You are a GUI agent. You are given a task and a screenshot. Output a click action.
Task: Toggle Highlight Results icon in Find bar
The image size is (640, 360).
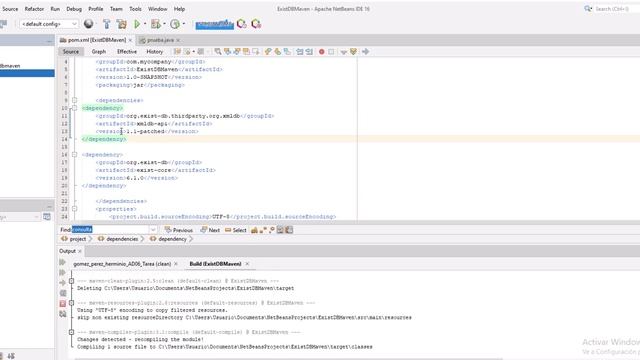point(280,230)
